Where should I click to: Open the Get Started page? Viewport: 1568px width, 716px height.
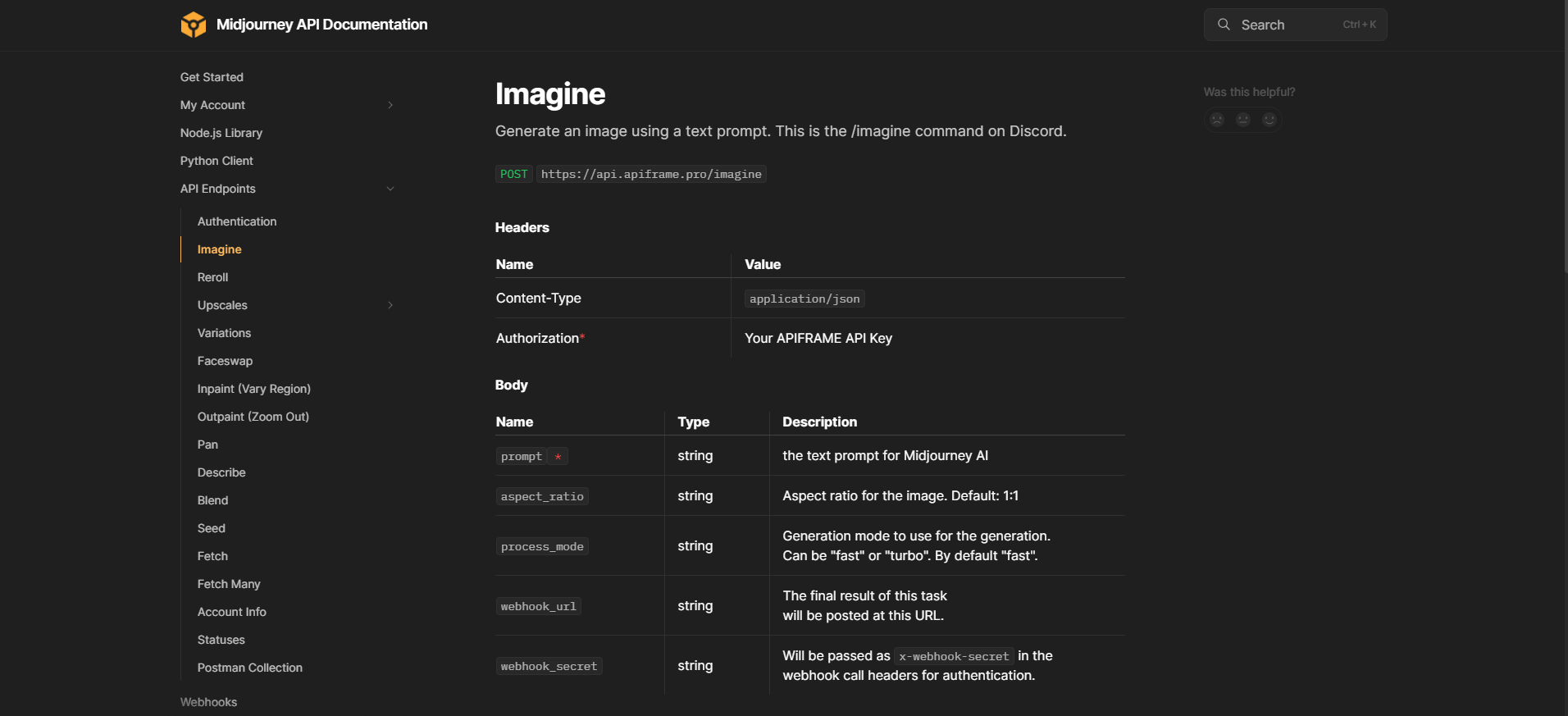212,77
